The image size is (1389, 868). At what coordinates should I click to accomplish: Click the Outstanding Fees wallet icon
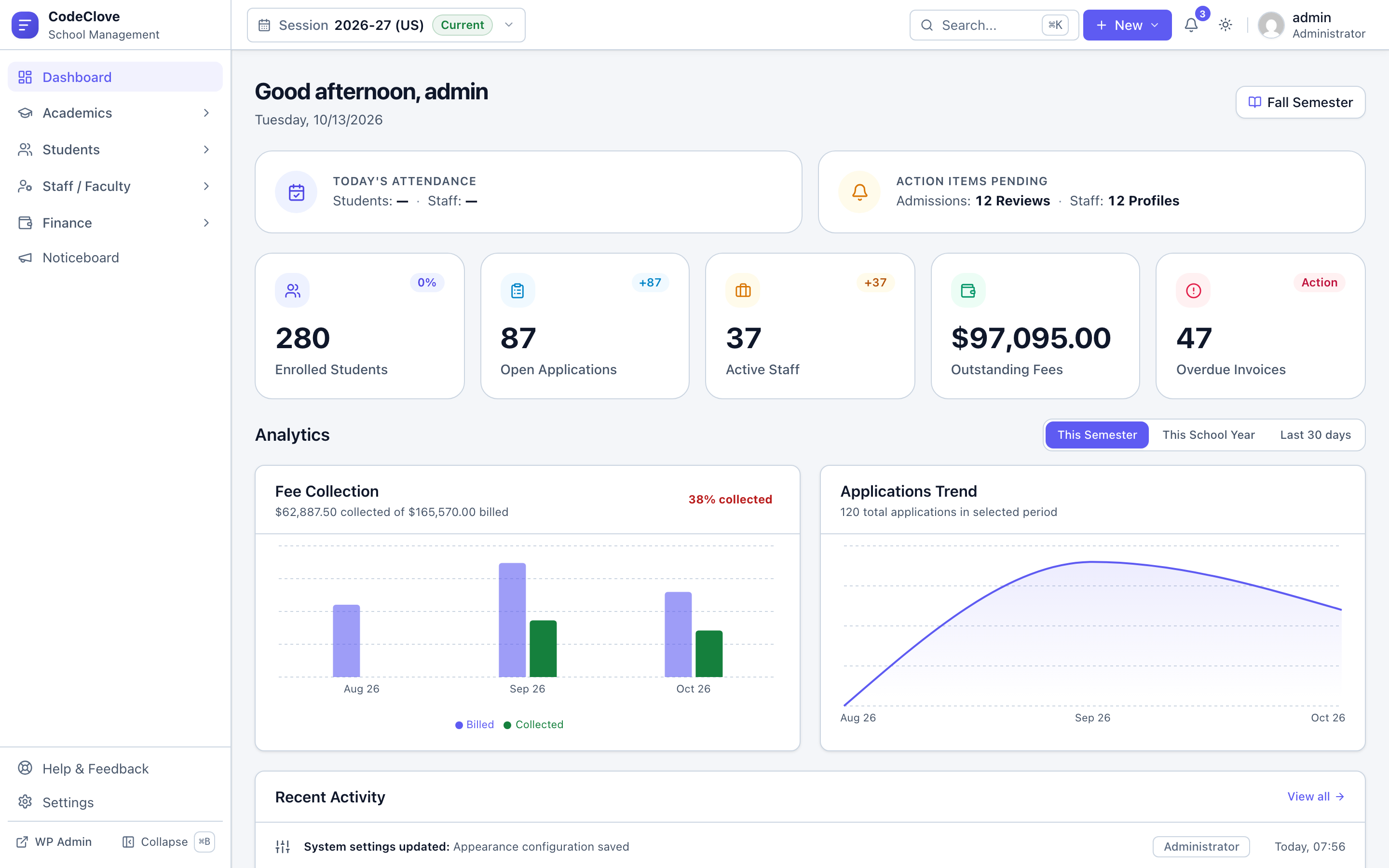[968, 290]
